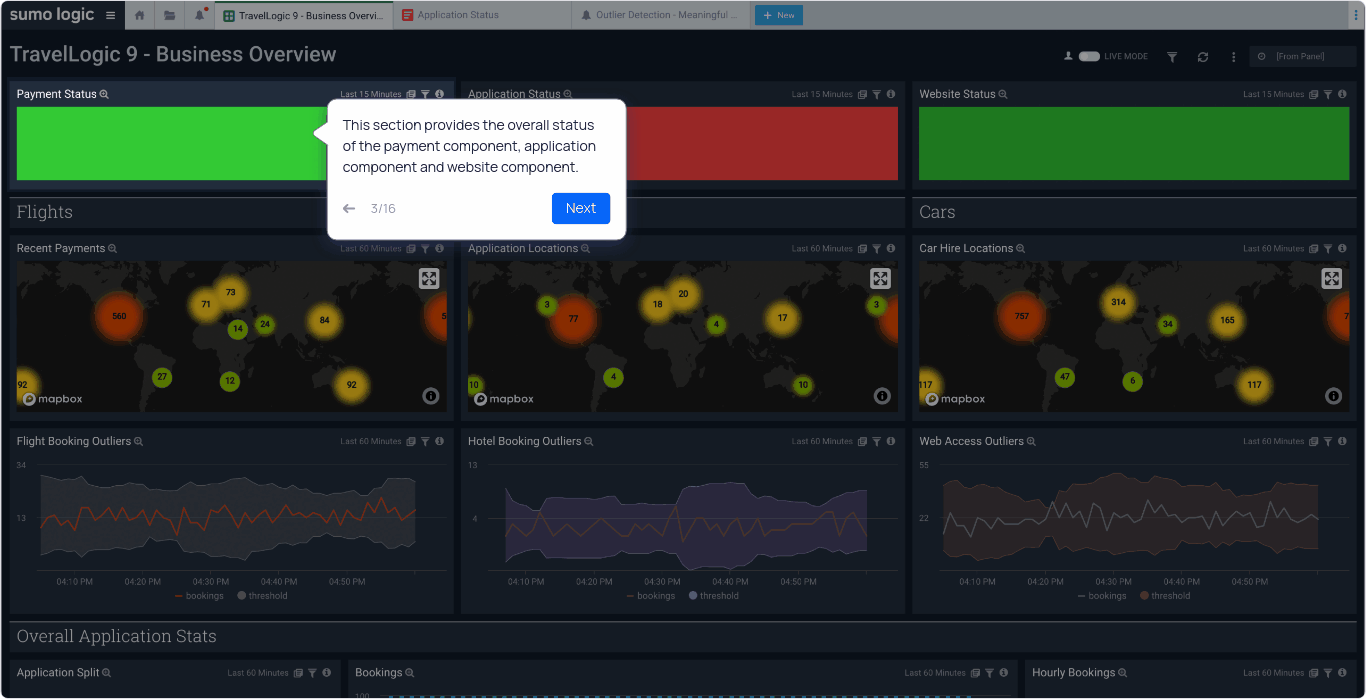Open the info icon on Hotel Booking Outliers
The height and width of the screenshot is (699, 1366).
pyautogui.click(x=891, y=441)
